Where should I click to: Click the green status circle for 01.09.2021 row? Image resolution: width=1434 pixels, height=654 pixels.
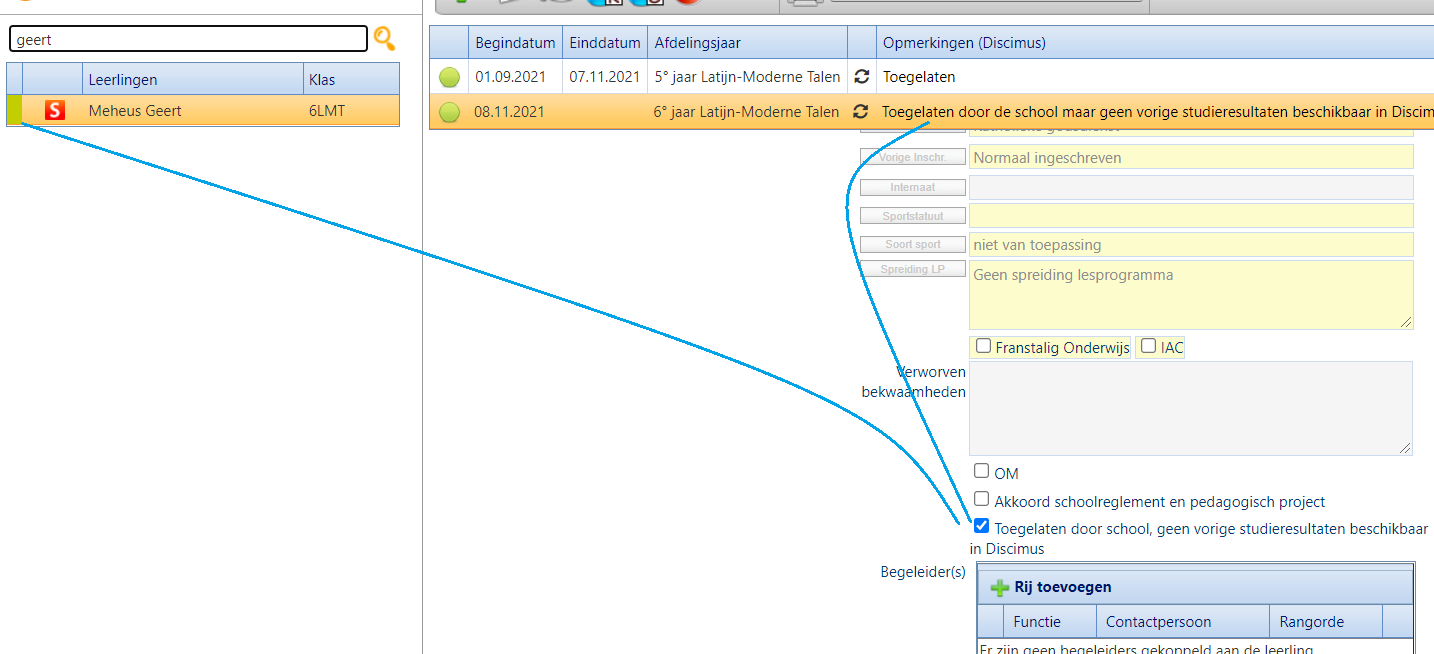[x=449, y=77]
